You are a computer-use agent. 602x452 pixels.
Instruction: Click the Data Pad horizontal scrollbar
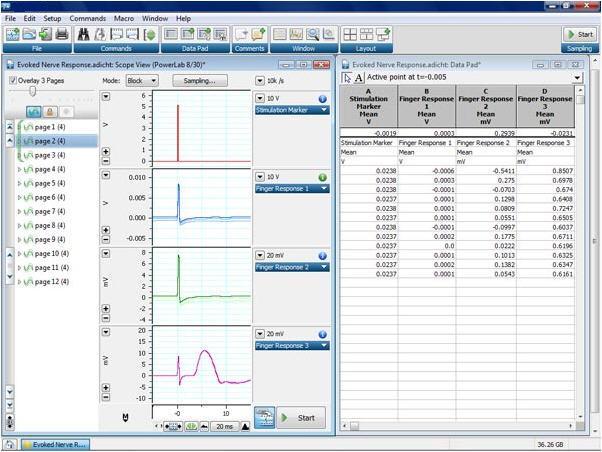tap(456, 426)
